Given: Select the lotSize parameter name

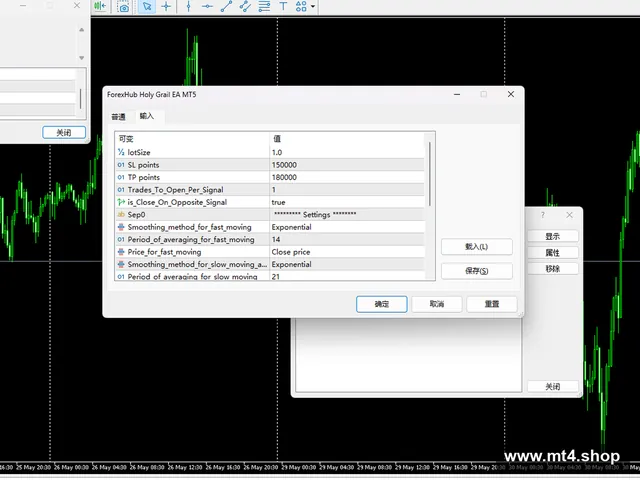Looking at the screenshot, I should point(139,152).
